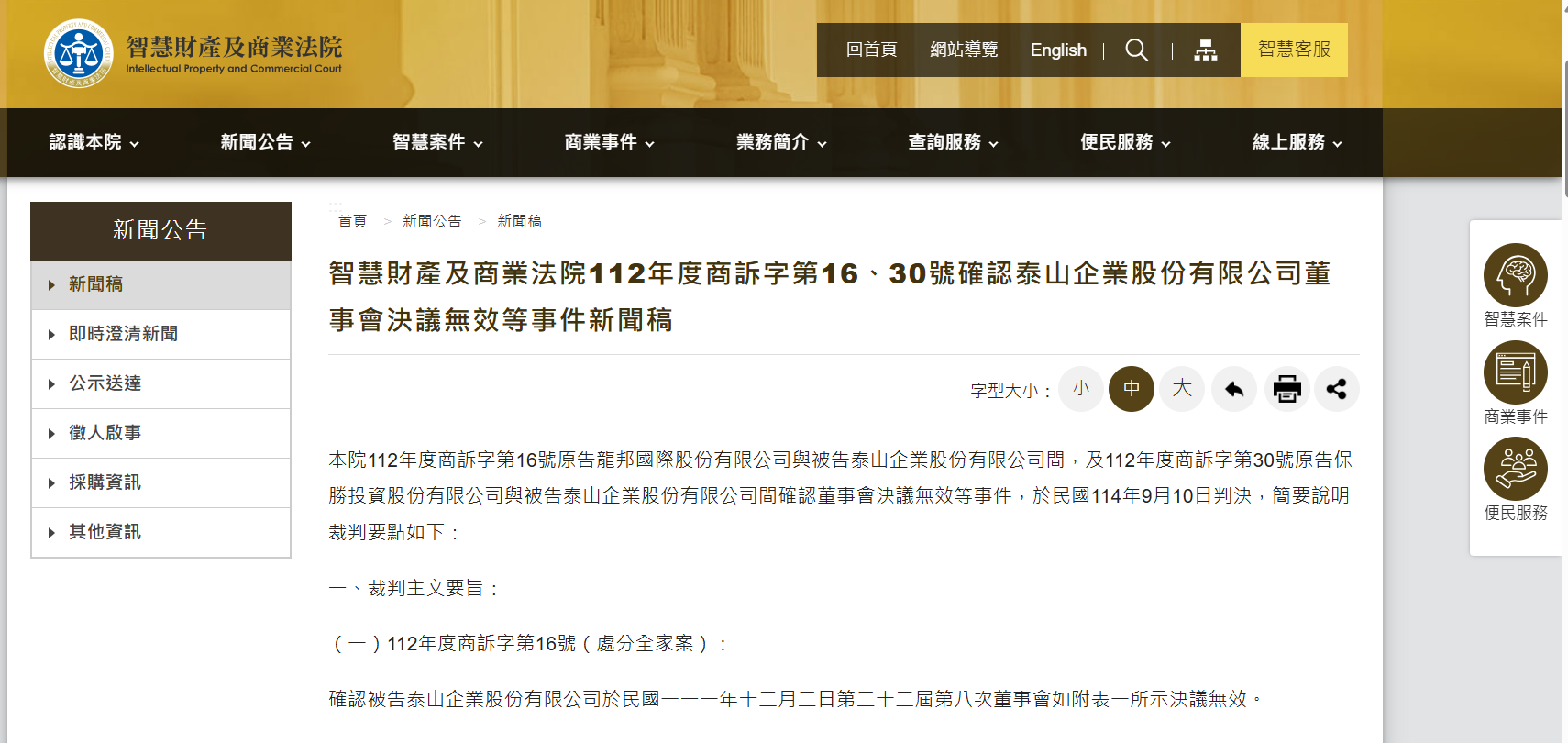
Task: Click the 字型大小 label
Action: point(1010,391)
